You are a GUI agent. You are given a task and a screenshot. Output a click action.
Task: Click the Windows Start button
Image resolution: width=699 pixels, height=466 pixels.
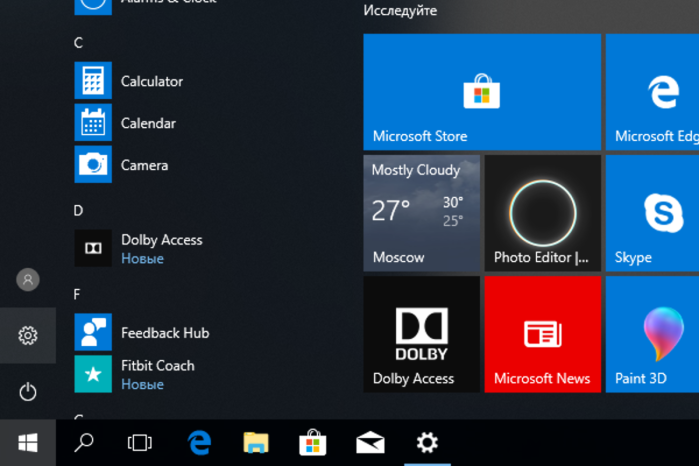click(28, 443)
